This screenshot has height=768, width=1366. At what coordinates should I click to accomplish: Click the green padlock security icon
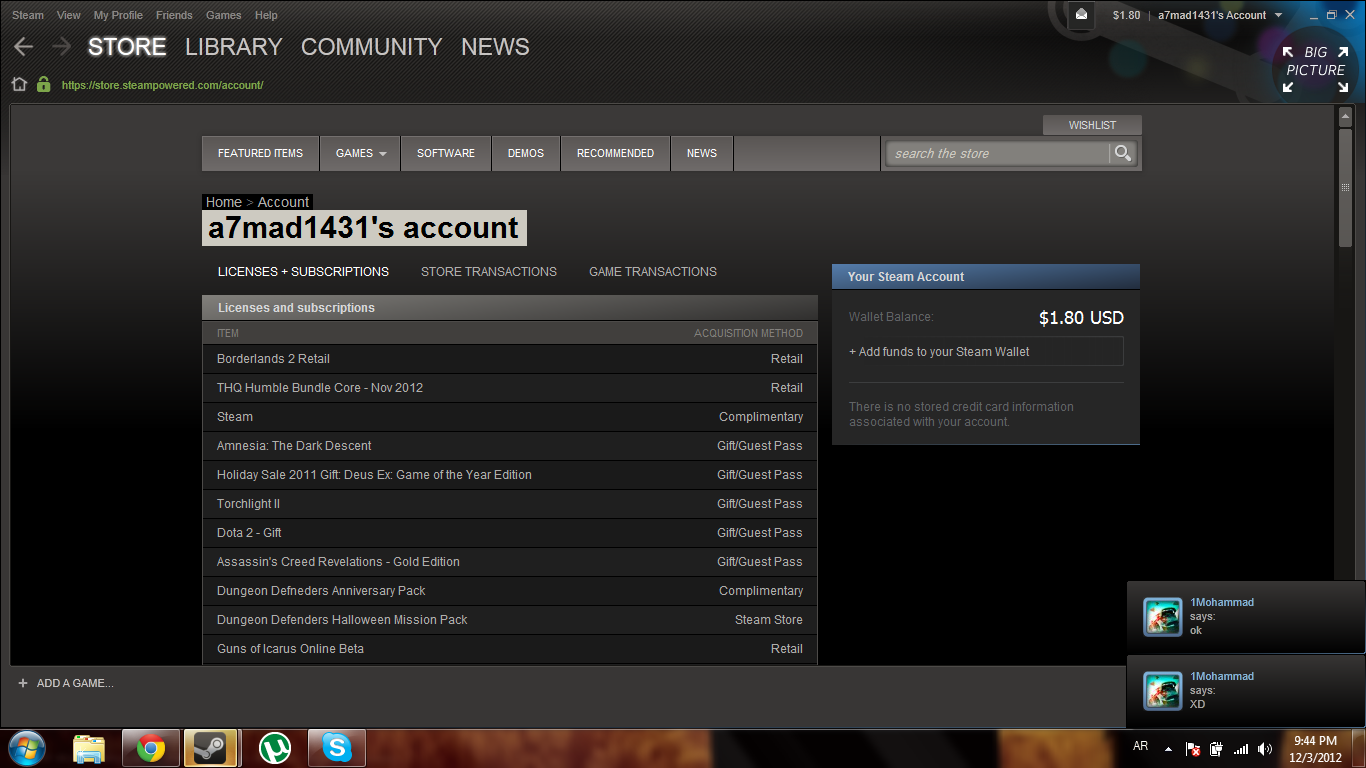point(43,85)
